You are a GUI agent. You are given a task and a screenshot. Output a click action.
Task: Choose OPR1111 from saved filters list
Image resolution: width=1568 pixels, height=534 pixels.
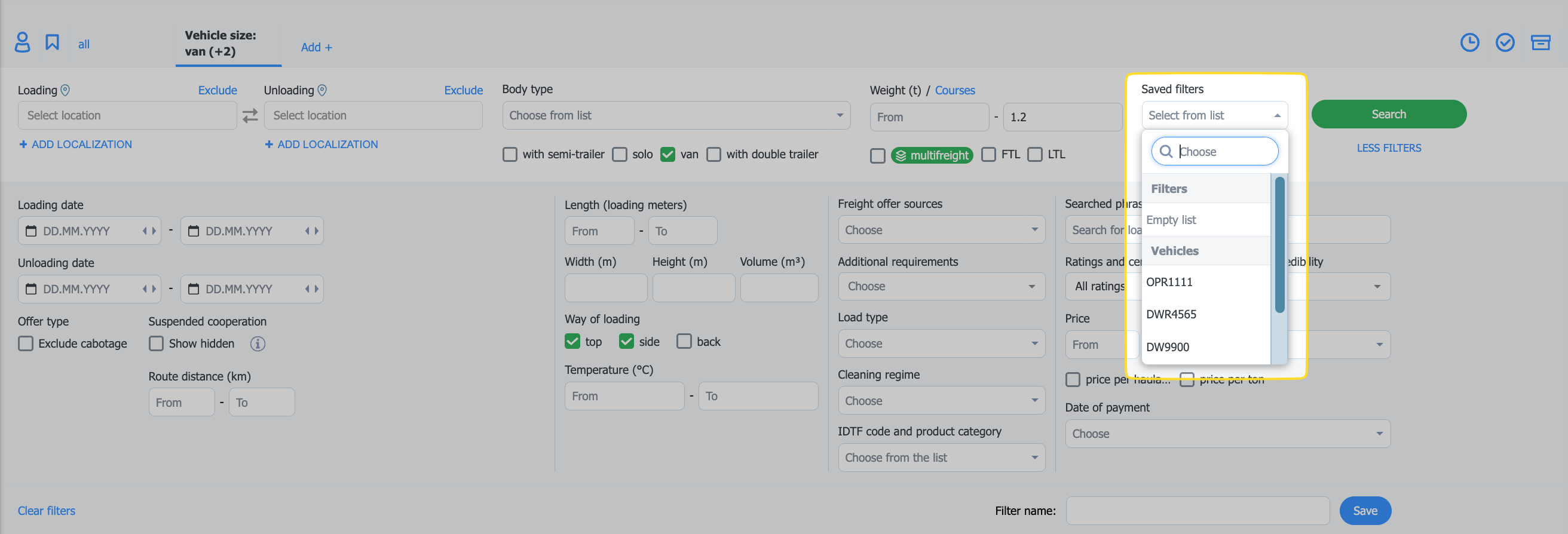click(x=1169, y=282)
